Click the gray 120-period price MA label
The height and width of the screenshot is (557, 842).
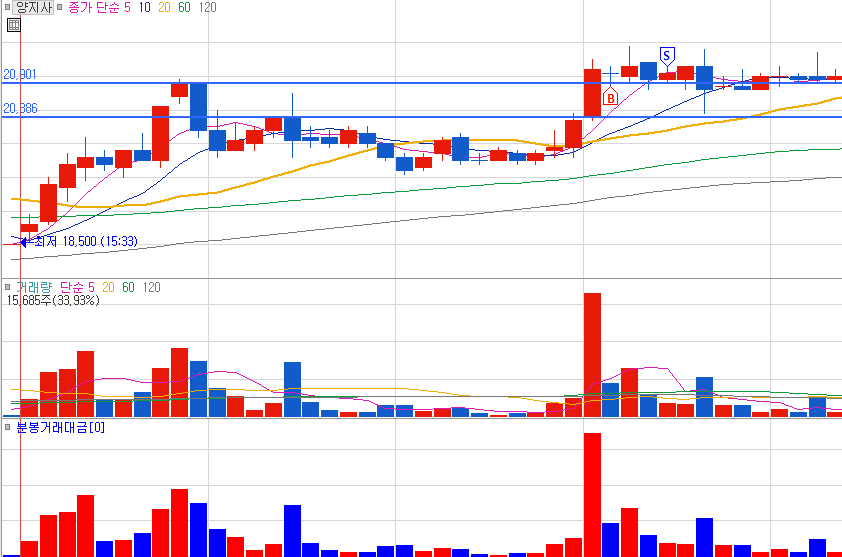click(x=207, y=8)
